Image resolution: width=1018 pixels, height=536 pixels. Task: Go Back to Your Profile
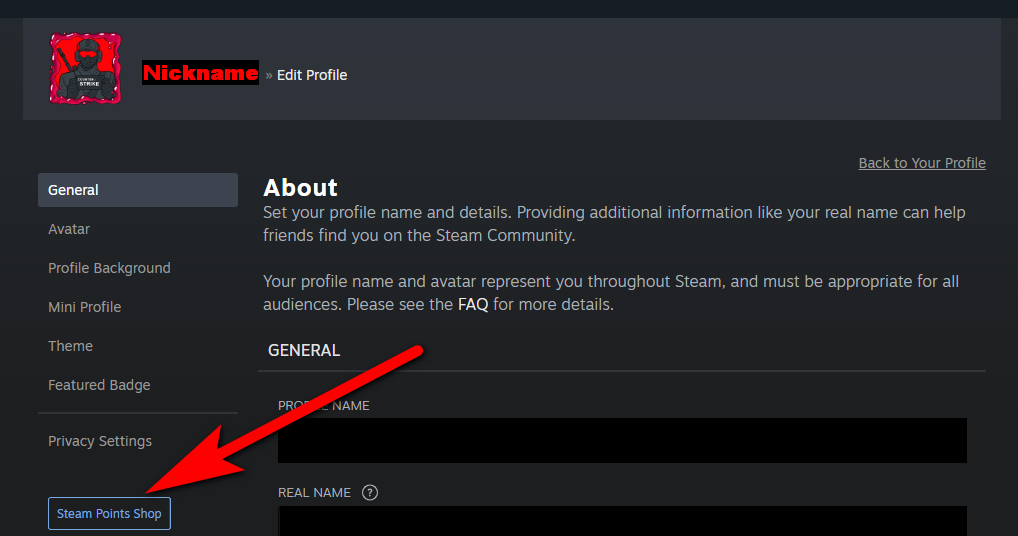[922, 163]
